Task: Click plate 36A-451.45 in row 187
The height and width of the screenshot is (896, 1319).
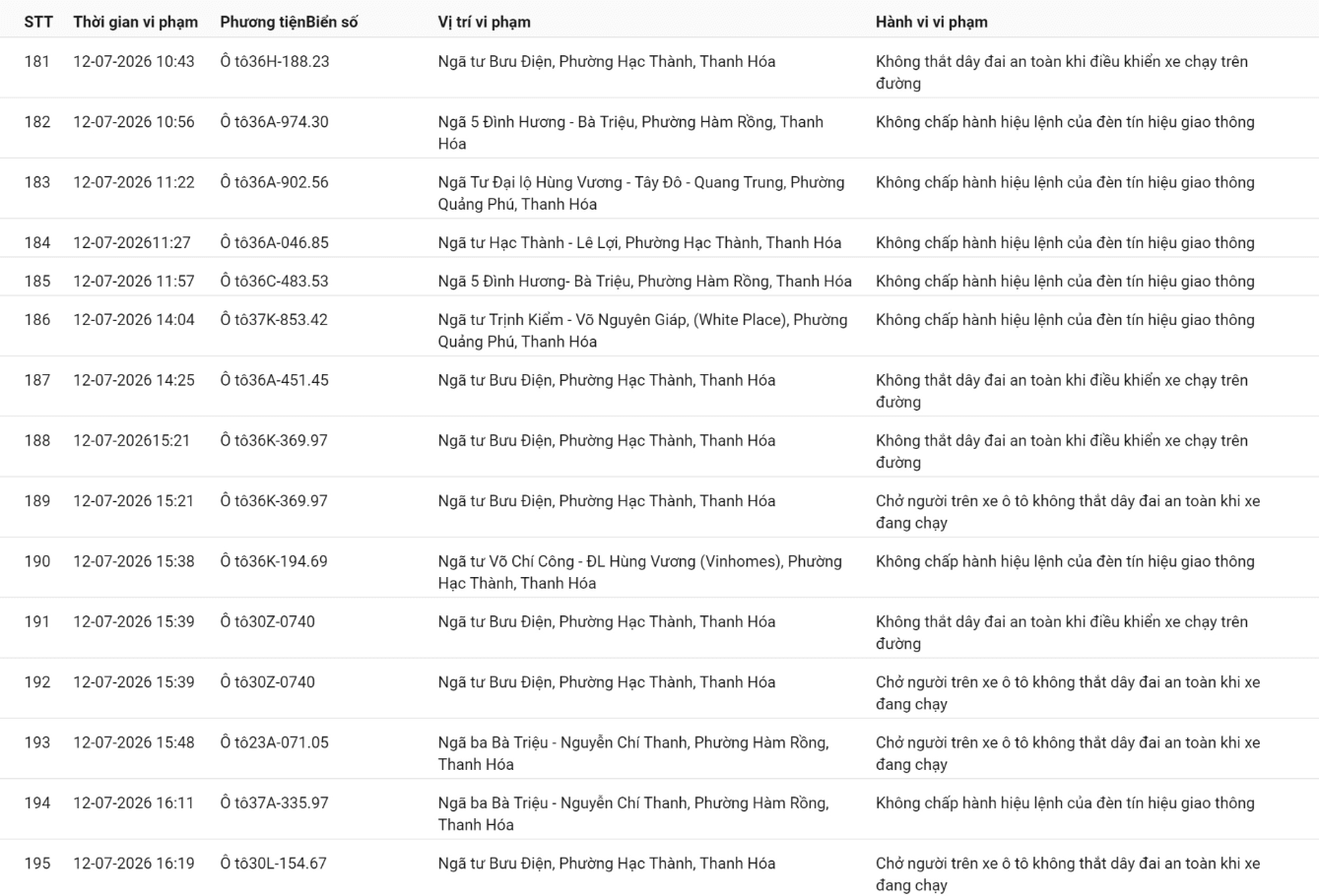Action: (x=275, y=380)
